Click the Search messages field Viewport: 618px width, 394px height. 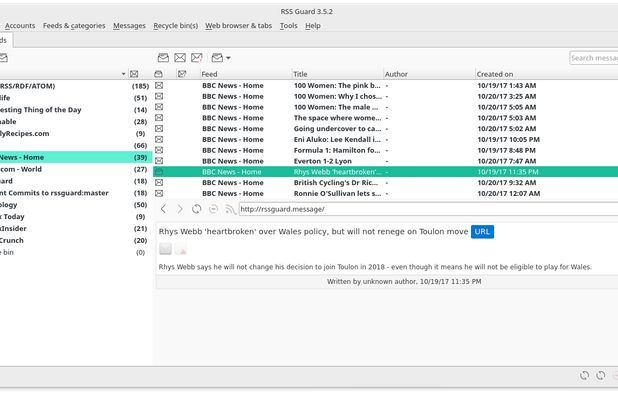pyautogui.click(x=594, y=58)
